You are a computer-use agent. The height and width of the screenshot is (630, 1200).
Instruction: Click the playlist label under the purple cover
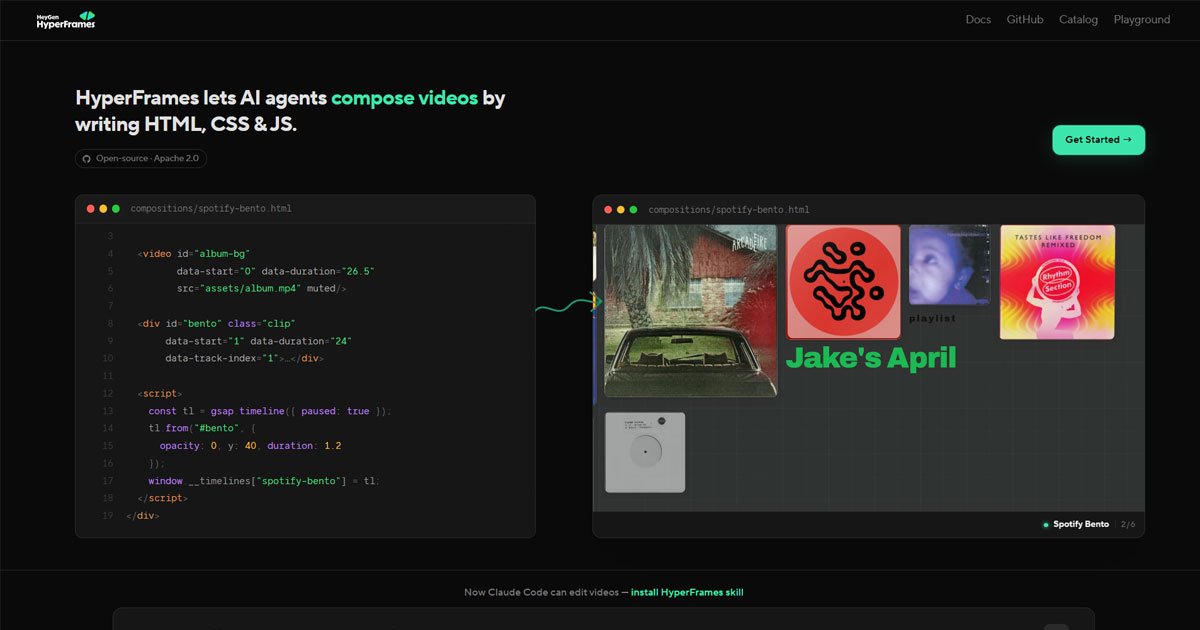click(932, 318)
